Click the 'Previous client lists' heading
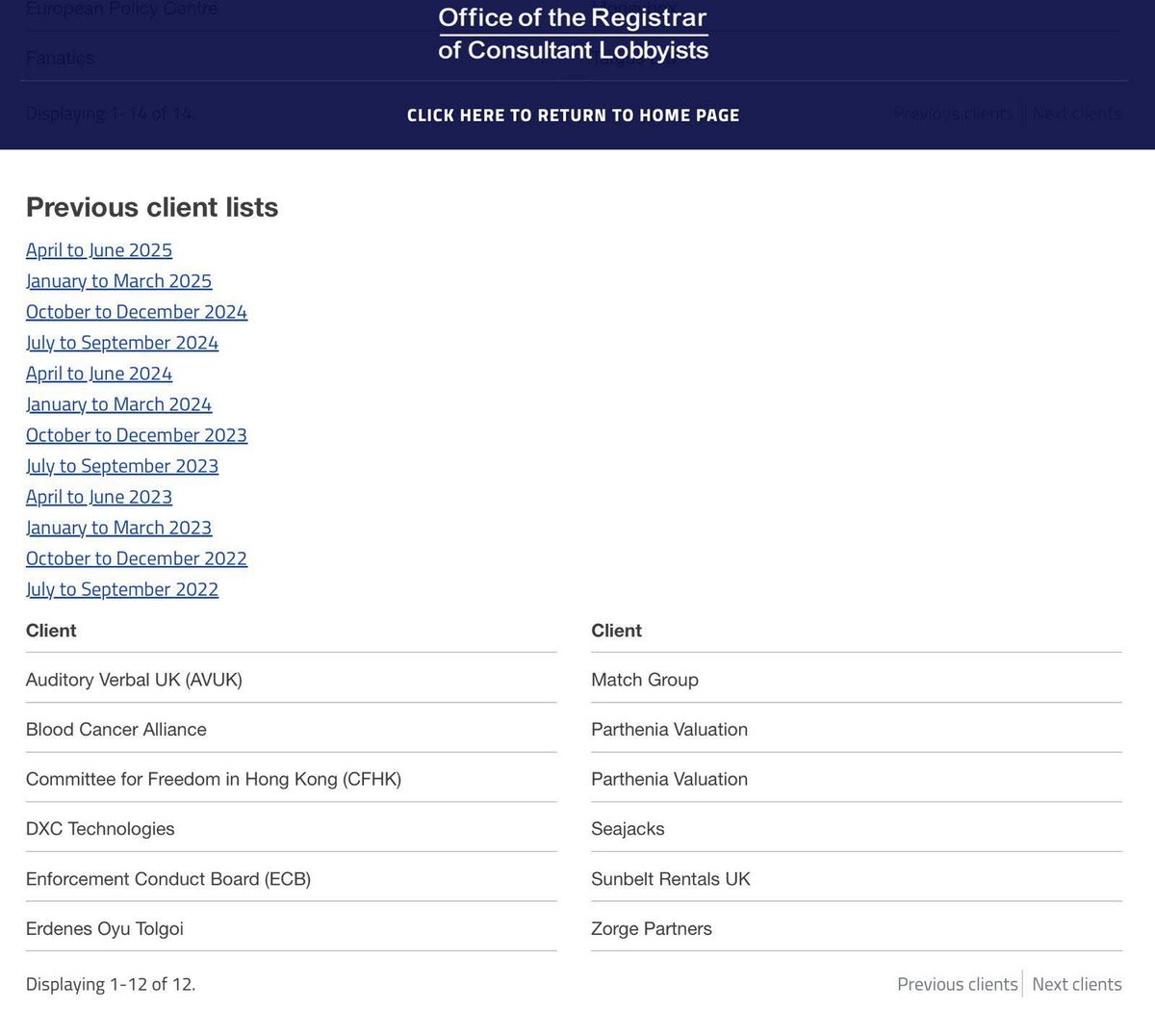 tap(152, 207)
